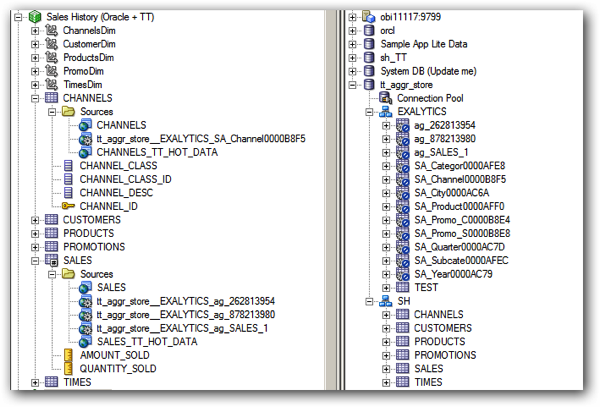Click the ag_262813954 aggregate table icon in the EXALYTICS schema
This screenshot has height=407, width=600.
403,125
